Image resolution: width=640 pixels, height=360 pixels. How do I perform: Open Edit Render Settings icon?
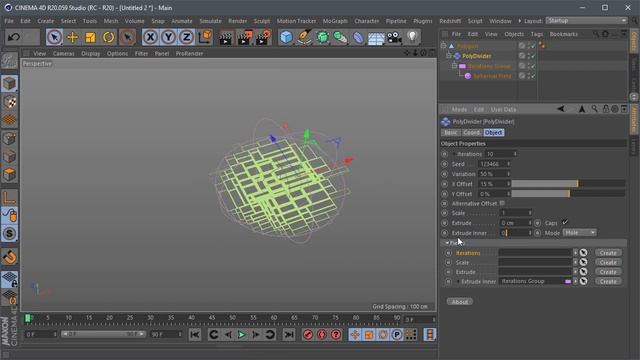pos(263,38)
